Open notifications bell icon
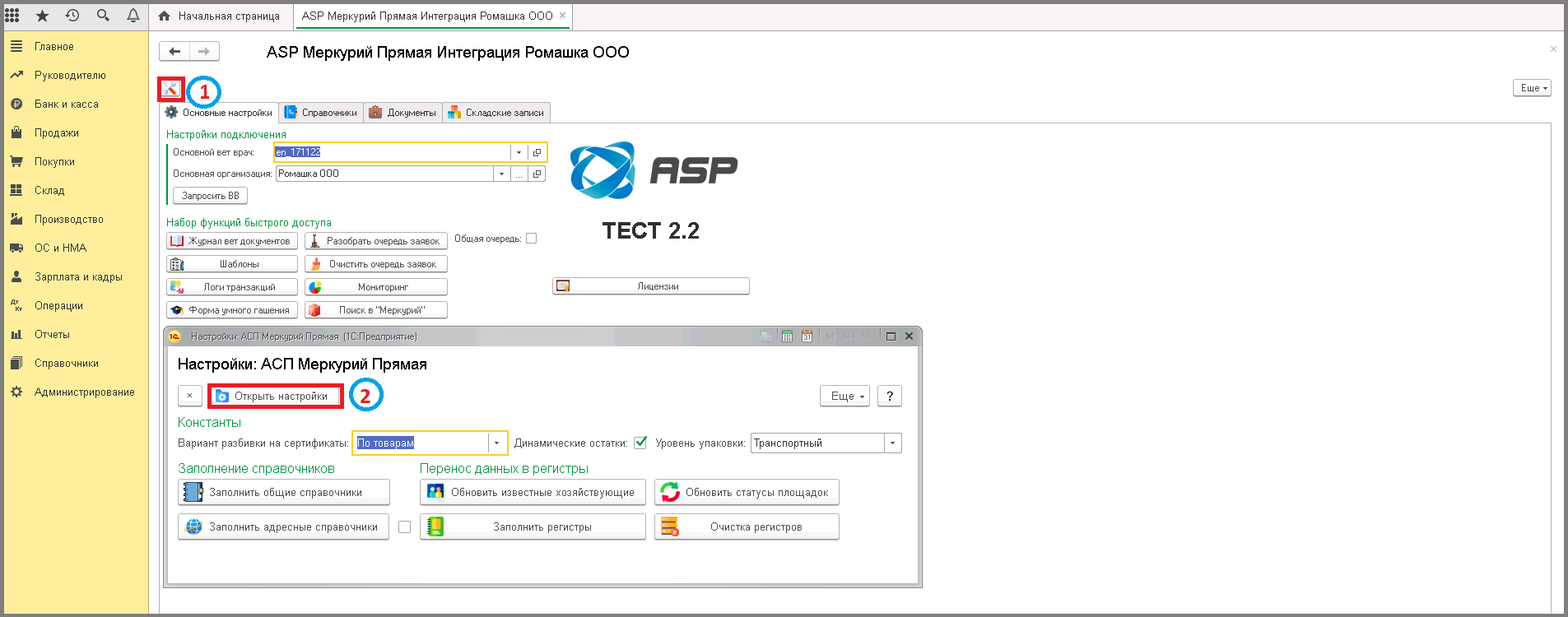1568x617 pixels. 133,16
